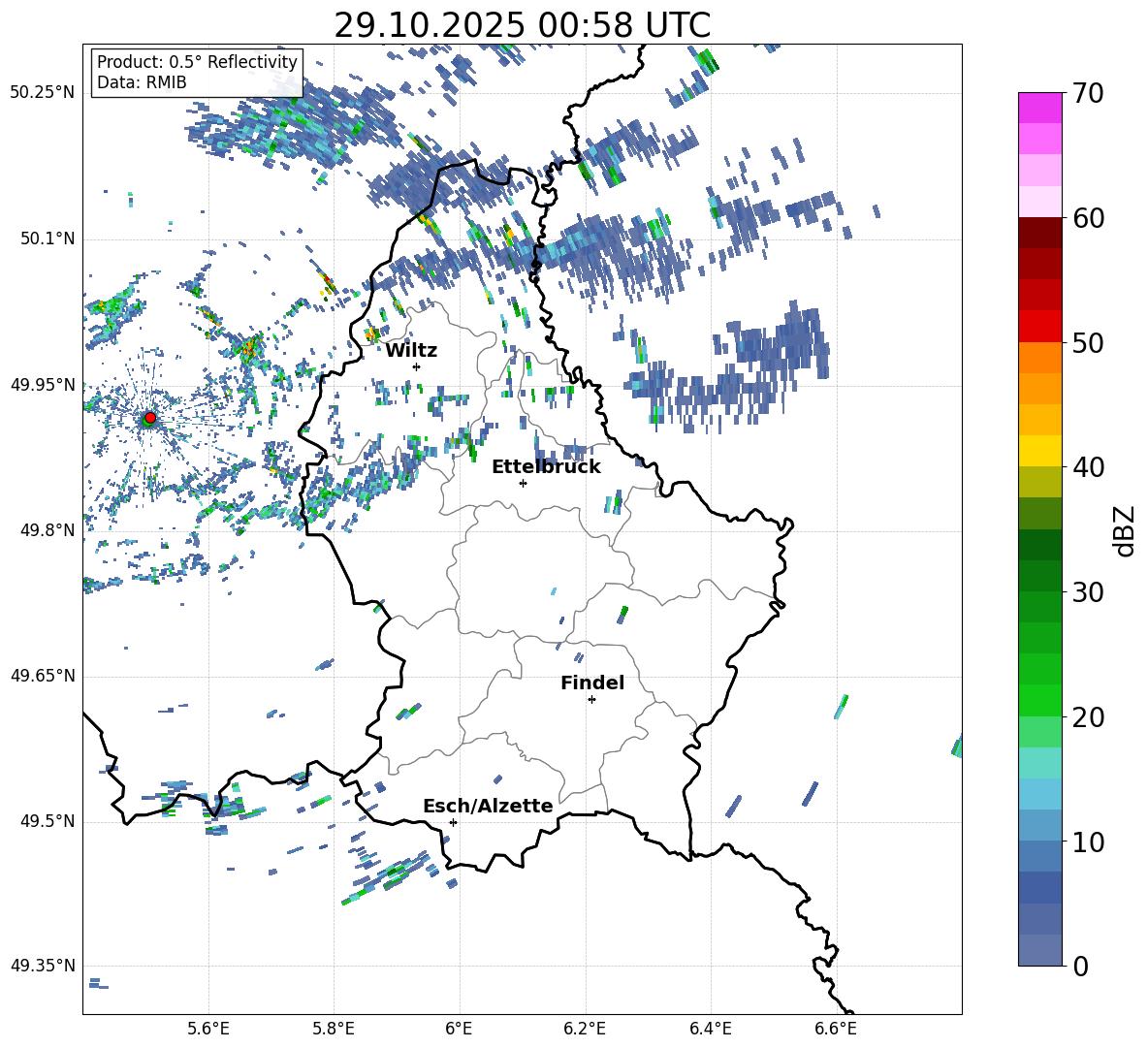Click the 6.2°E longitude label
Viewport: 1148px width, 1048px height.
[x=585, y=1029]
